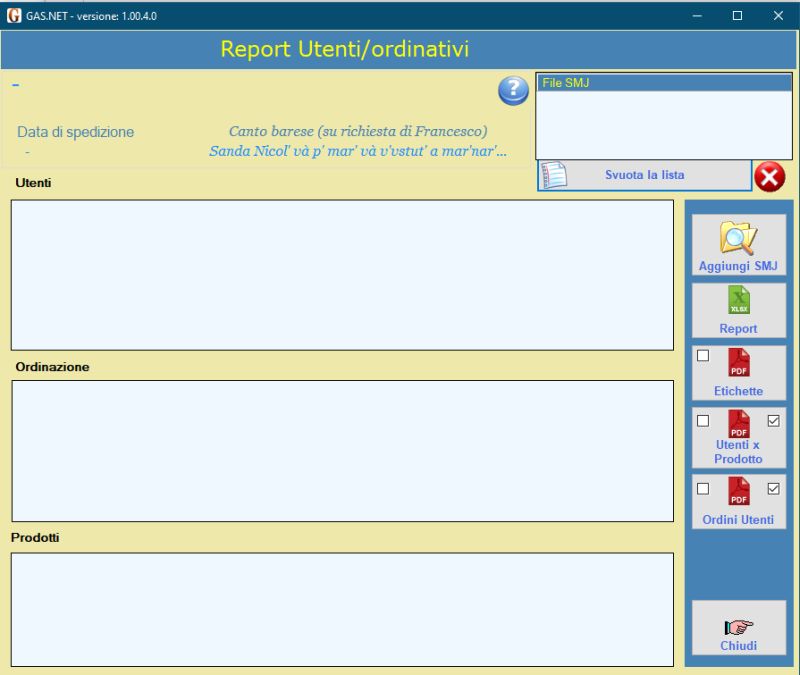This screenshot has width=800, height=675.
Task: Maximize the GAS.NET window
Action: pos(737,16)
